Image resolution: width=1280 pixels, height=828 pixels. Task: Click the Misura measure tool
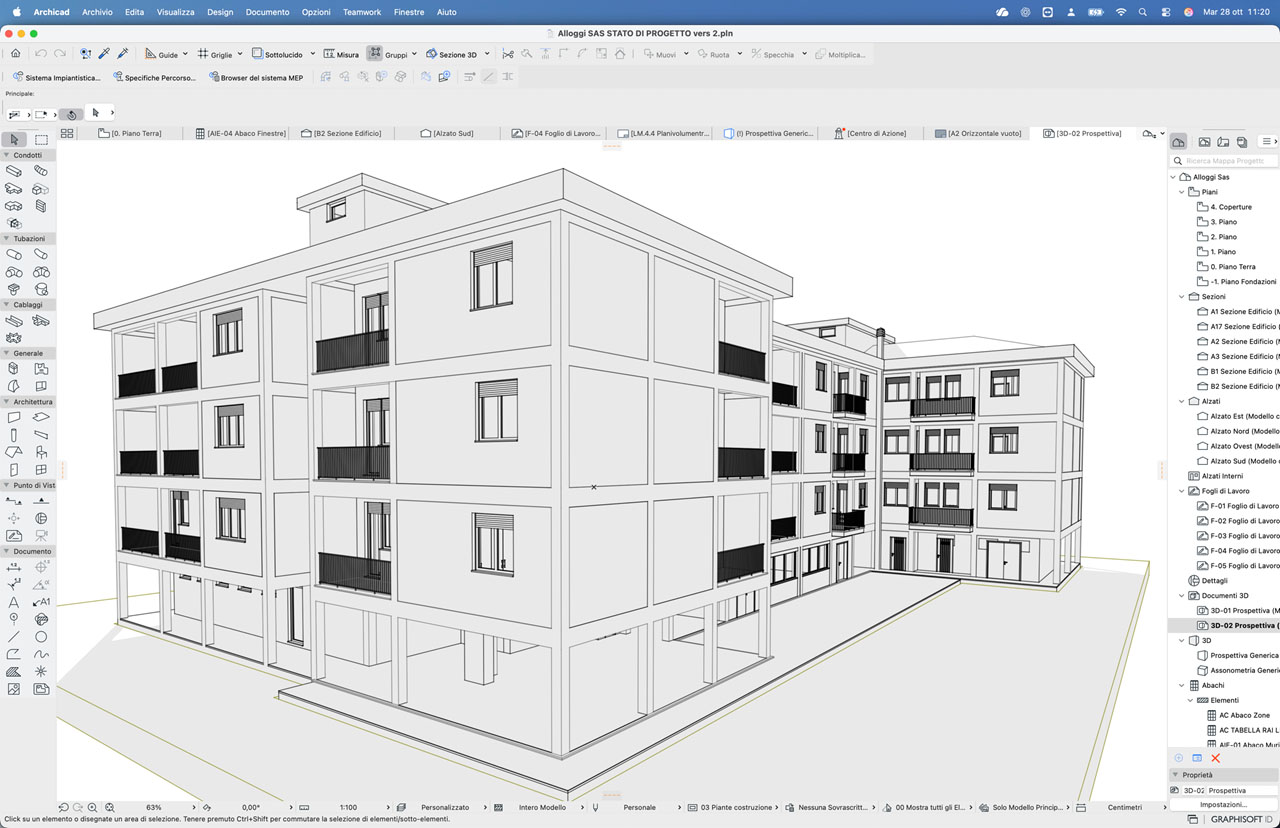pos(339,54)
